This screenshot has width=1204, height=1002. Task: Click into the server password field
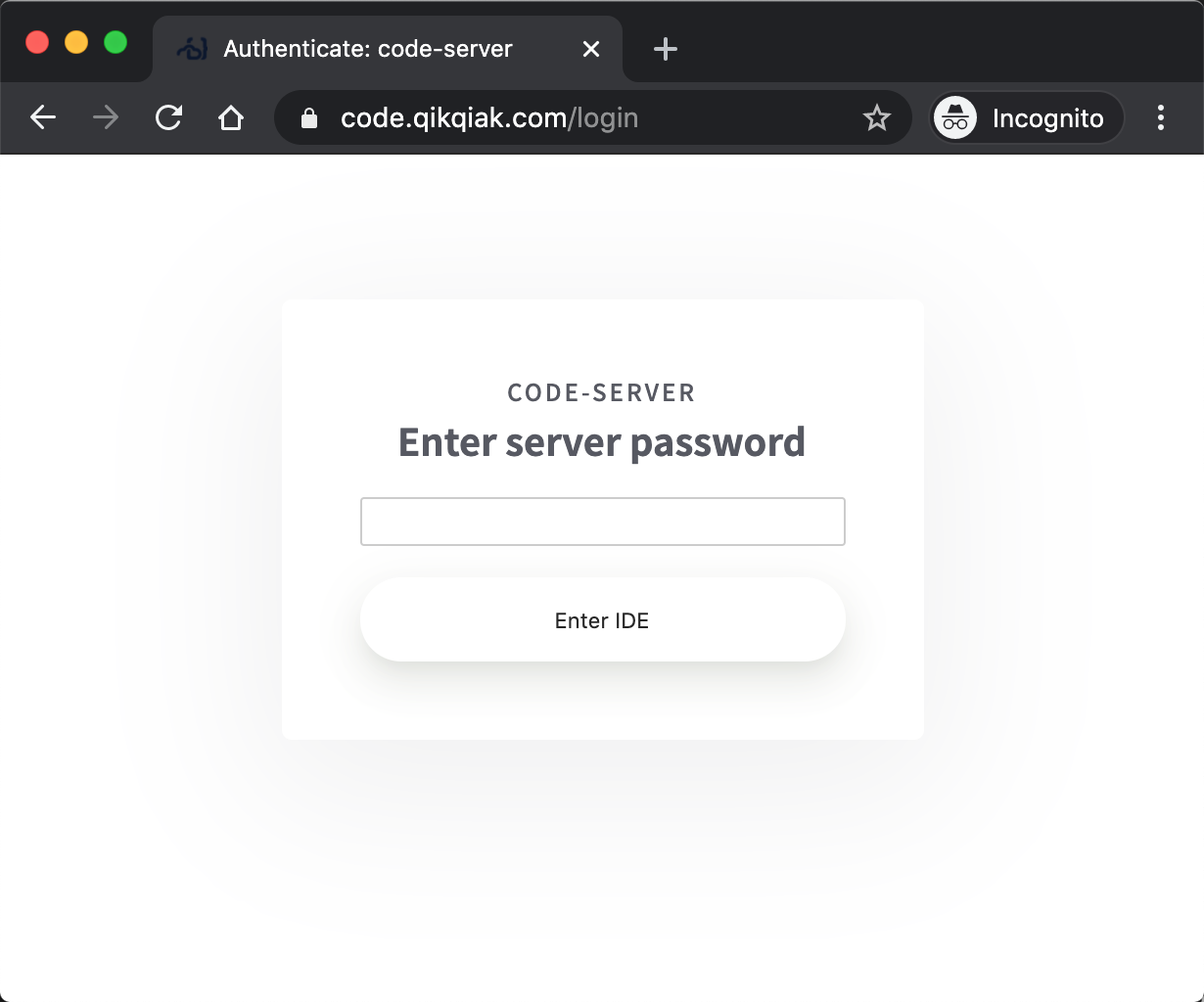603,522
